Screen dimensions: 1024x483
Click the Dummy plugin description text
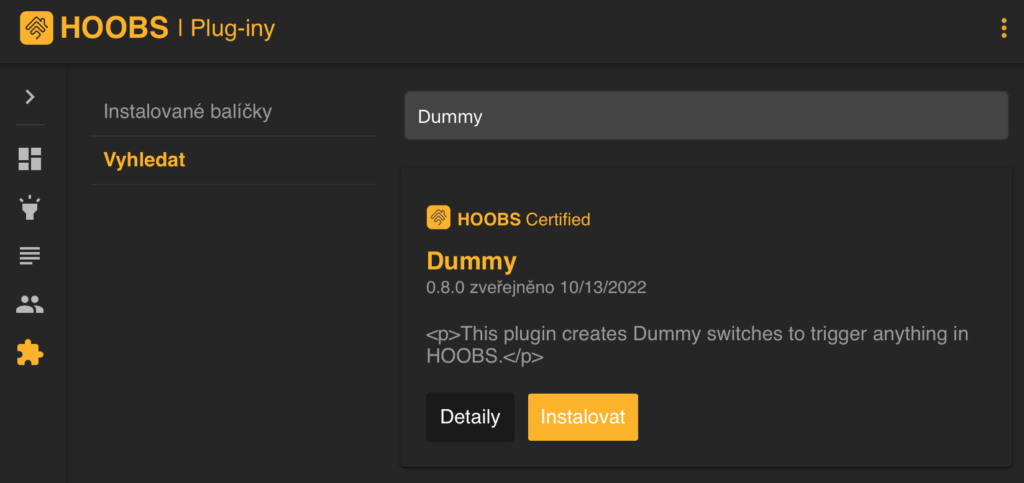696,344
